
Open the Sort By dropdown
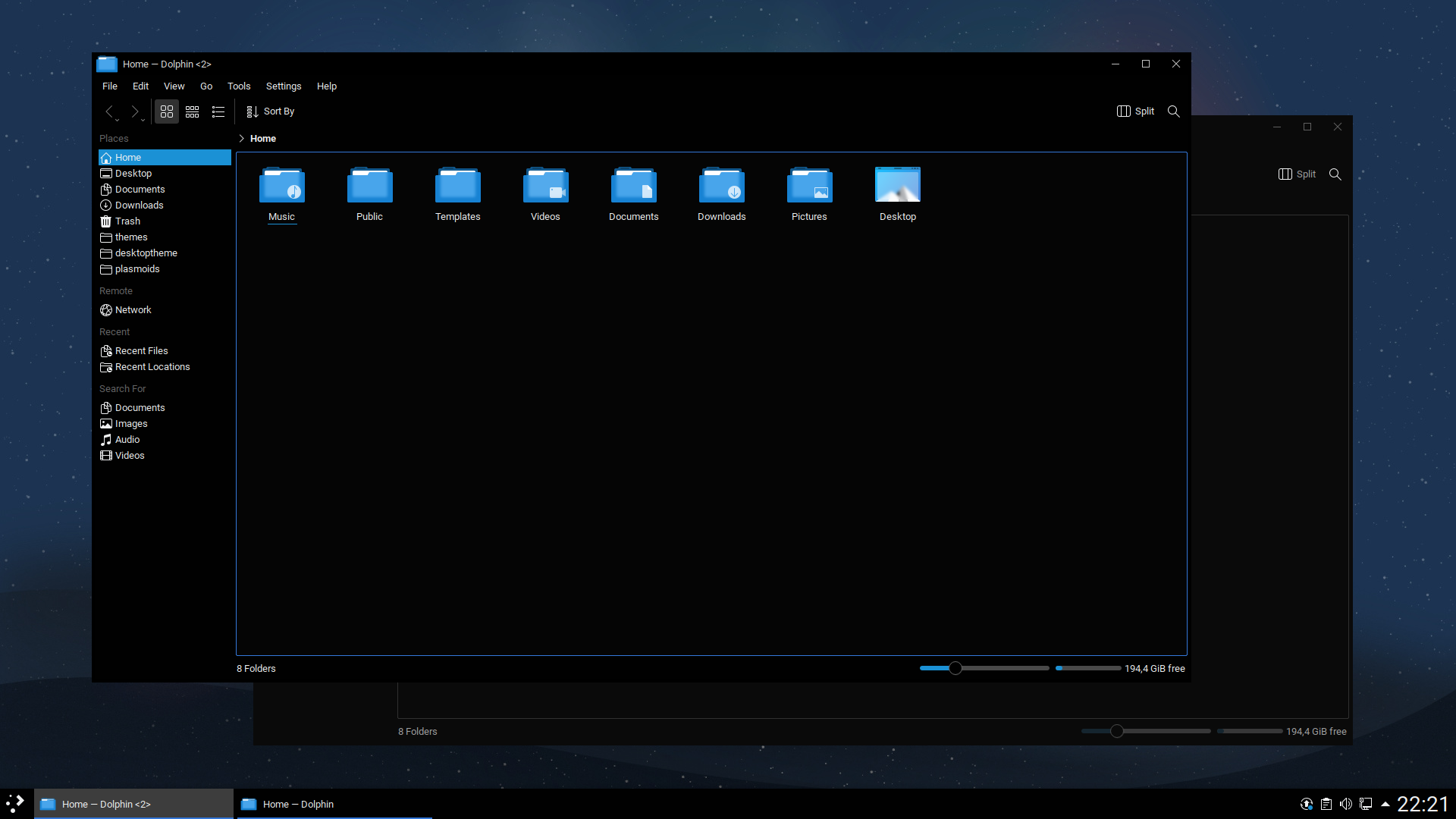click(270, 111)
